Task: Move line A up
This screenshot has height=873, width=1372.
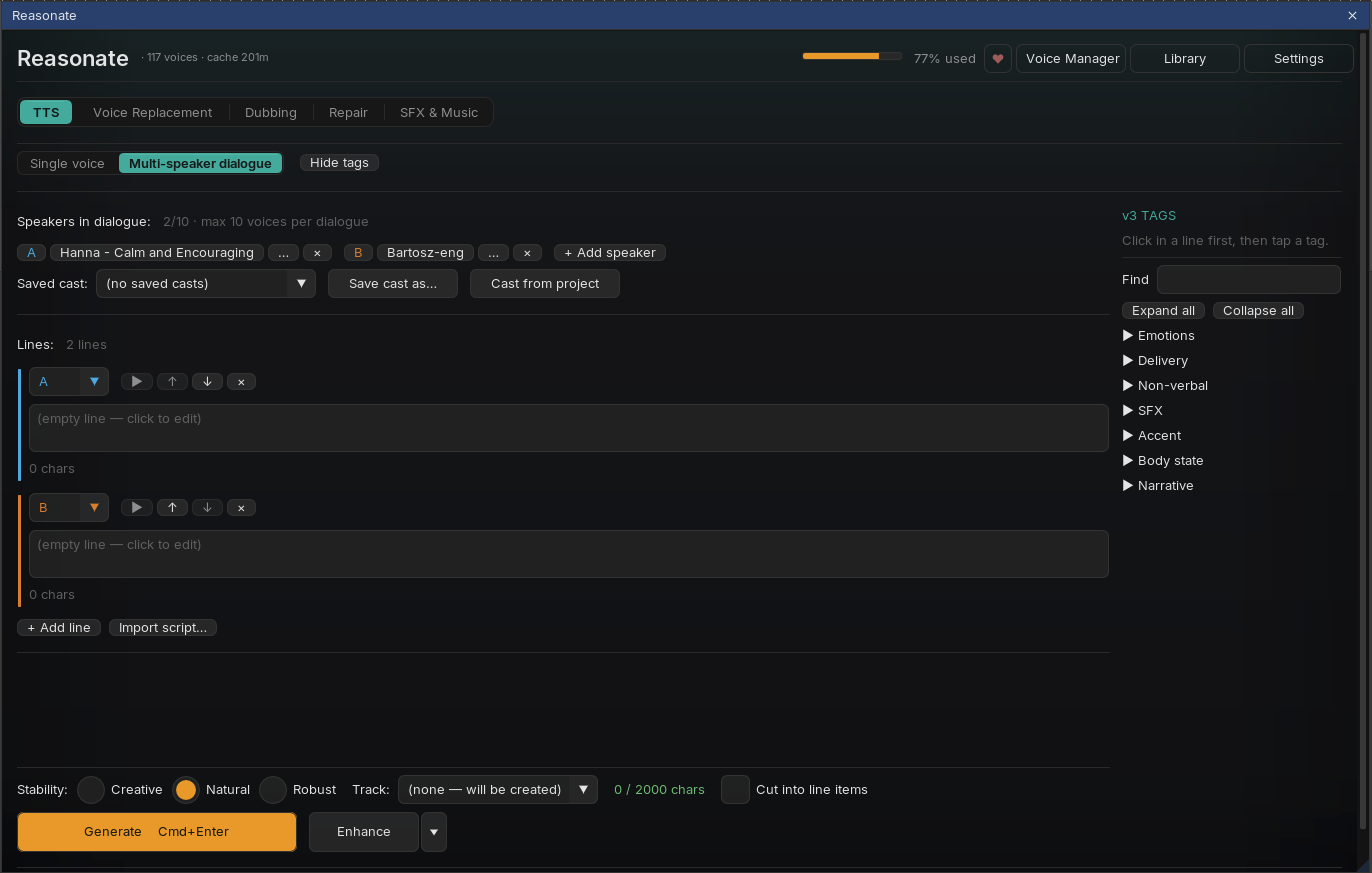Action: point(172,382)
